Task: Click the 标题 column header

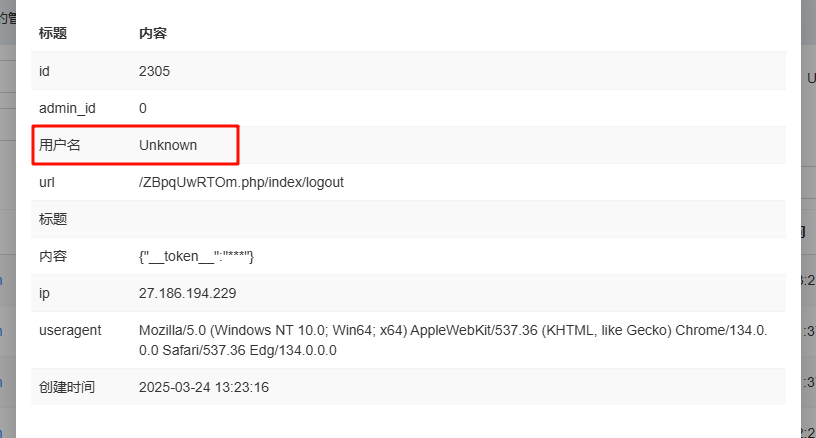Action: pos(53,33)
